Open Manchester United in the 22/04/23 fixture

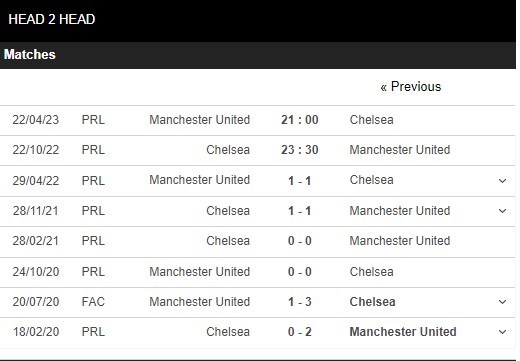click(199, 120)
